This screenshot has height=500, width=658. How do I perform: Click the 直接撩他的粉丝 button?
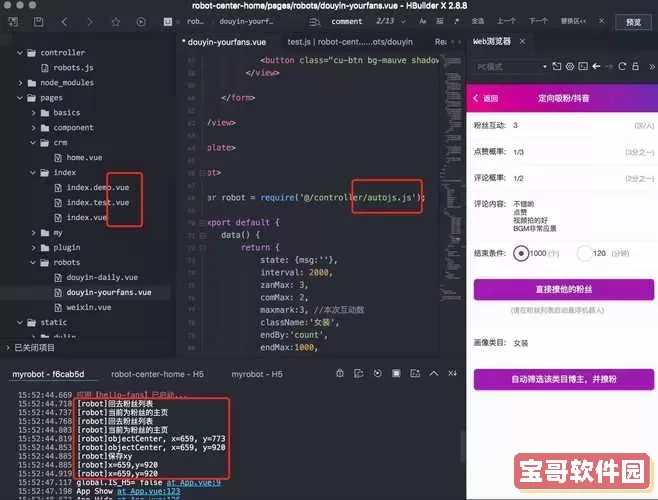(x=564, y=290)
